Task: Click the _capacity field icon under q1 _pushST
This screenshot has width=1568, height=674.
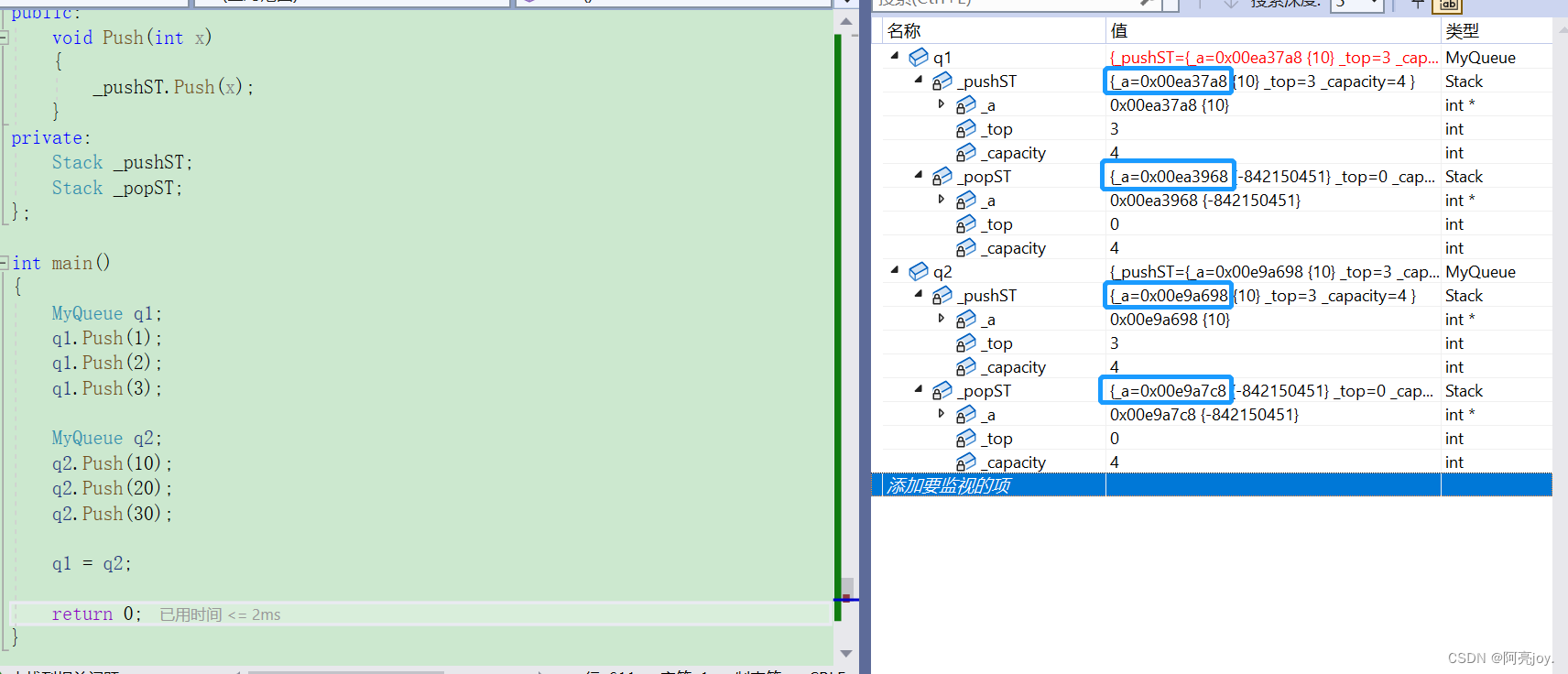Action: [x=966, y=153]
